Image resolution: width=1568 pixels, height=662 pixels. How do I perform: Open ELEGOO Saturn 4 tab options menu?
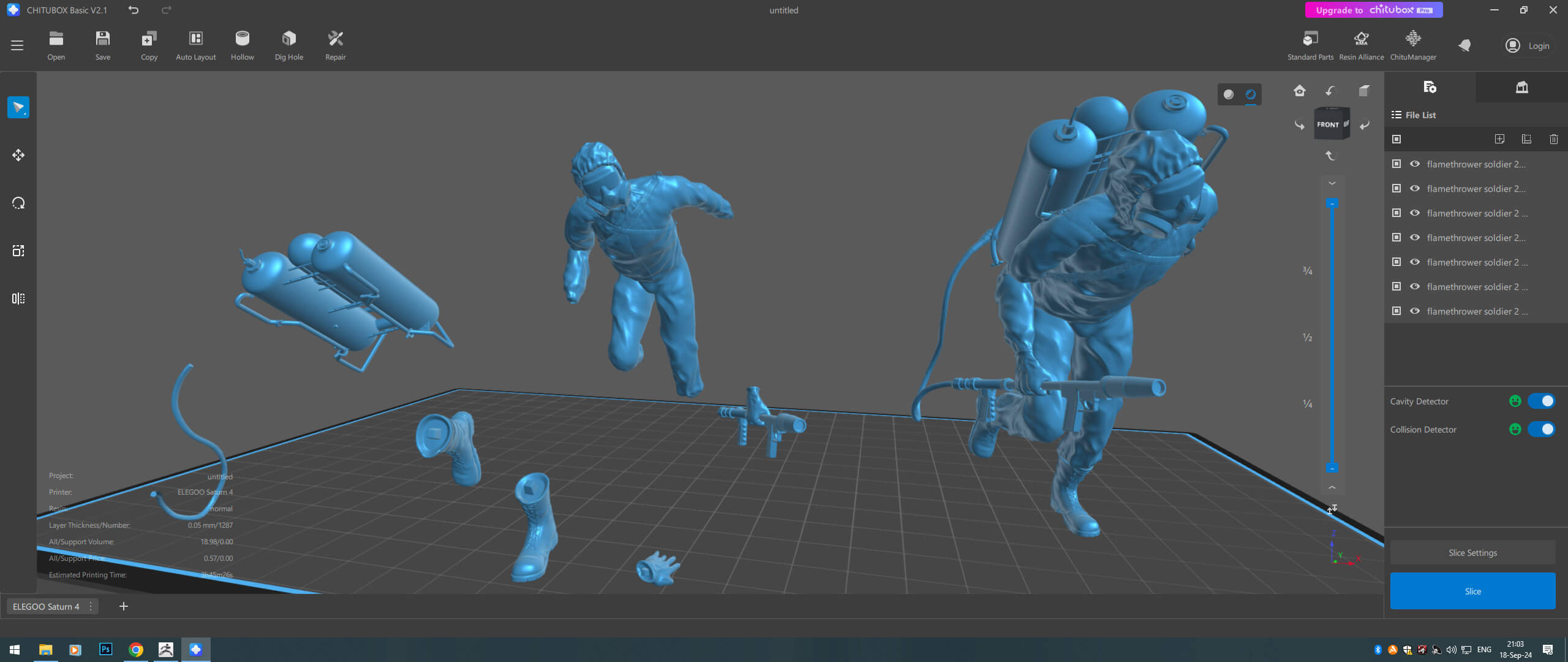point(91,606)
